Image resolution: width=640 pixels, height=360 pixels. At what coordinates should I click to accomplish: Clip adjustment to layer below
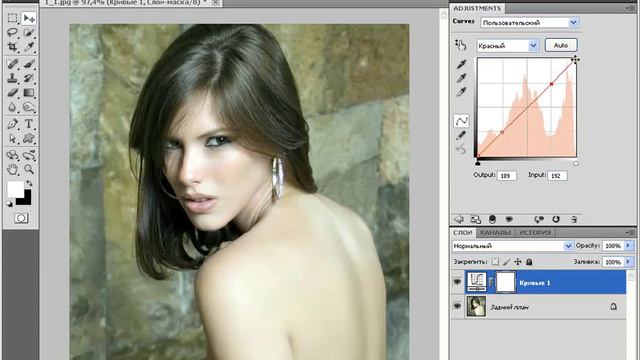tap(492, 219)
